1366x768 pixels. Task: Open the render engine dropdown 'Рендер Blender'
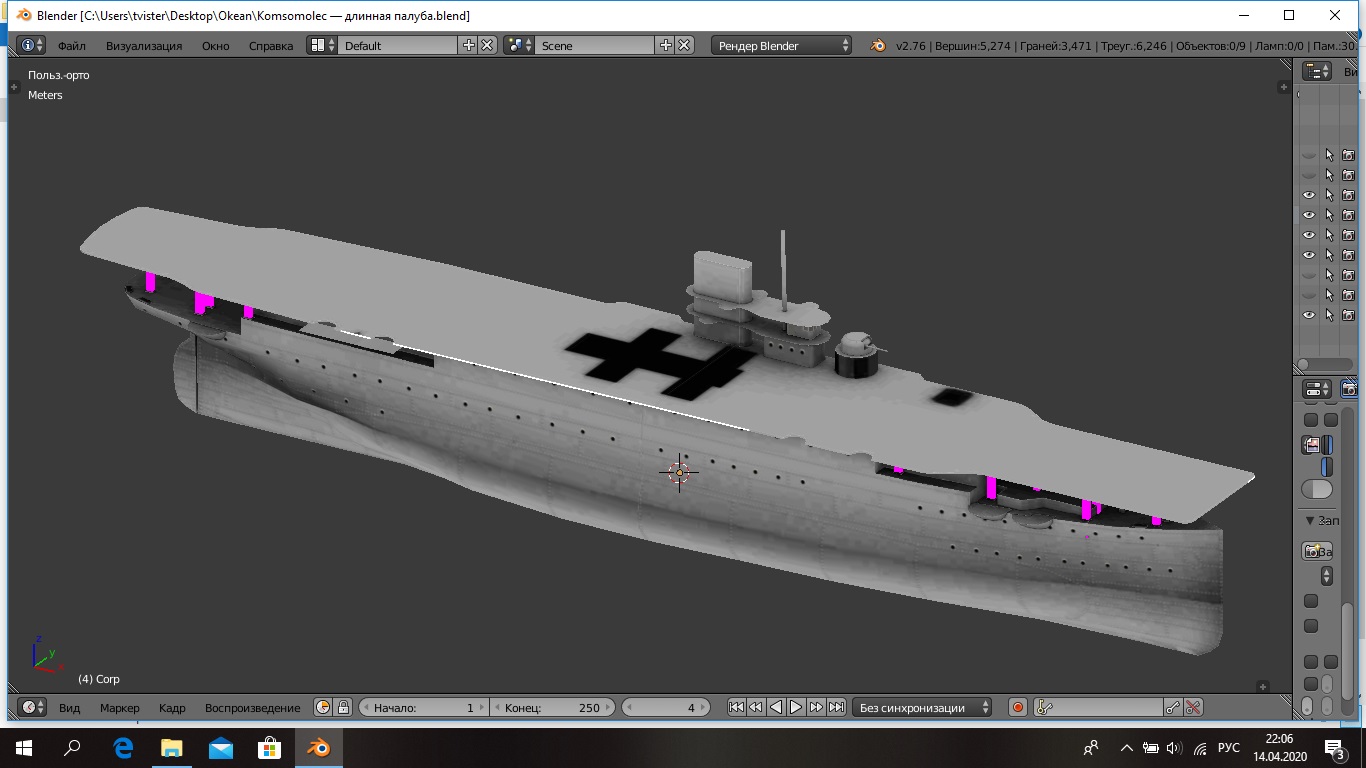pyautogui.click(x=782, y=45)
